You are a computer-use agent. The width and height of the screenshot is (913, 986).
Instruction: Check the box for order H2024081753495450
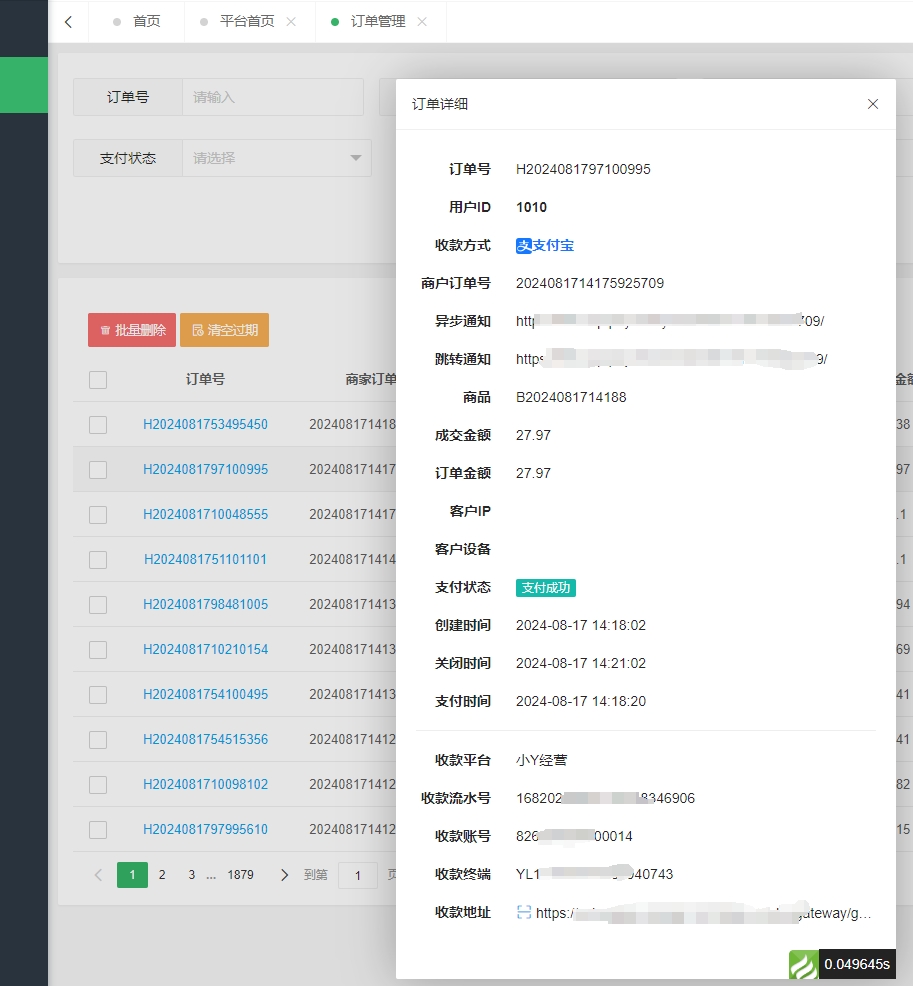tap(98, 425)
